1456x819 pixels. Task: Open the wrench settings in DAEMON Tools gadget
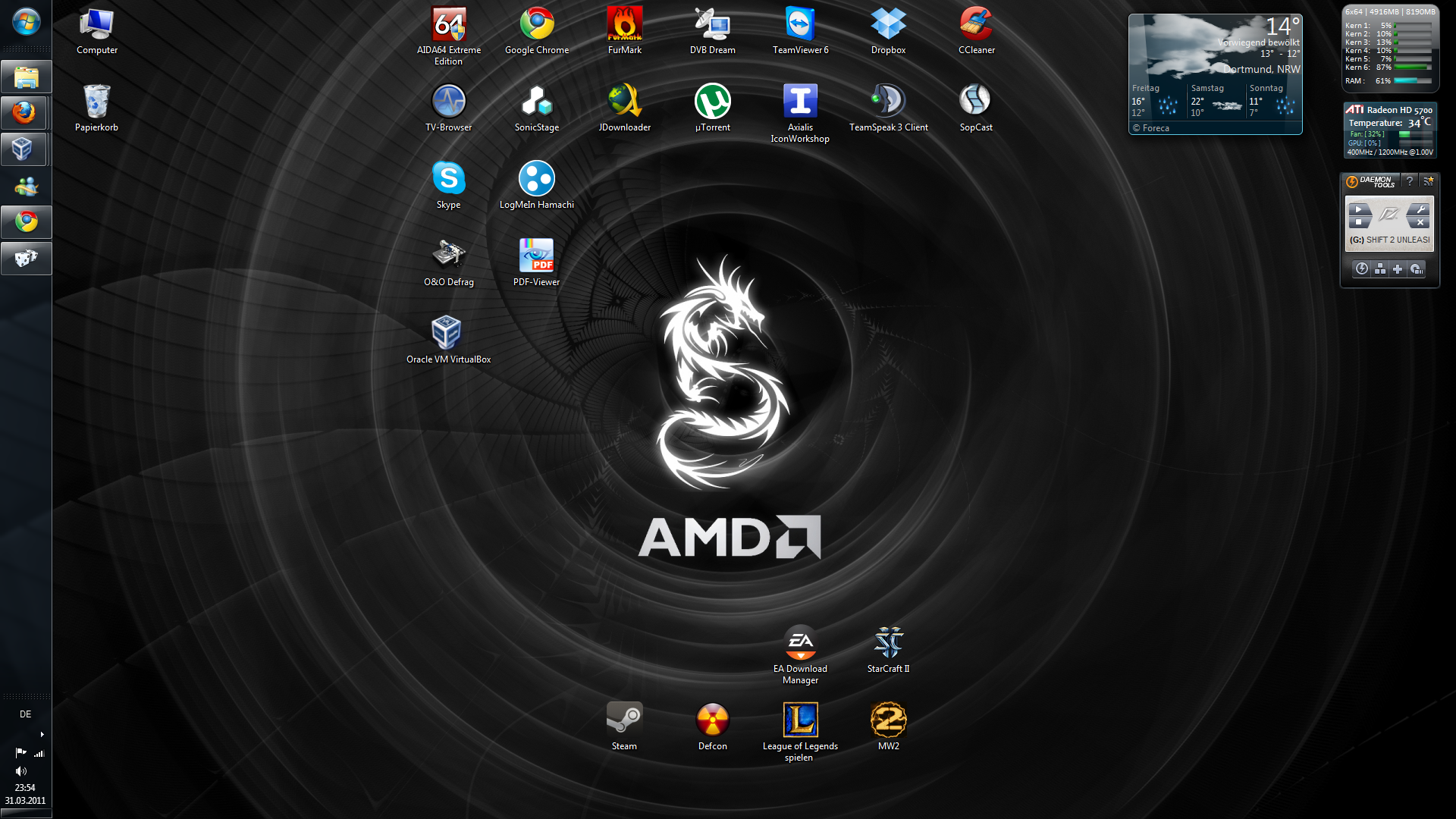[x=1420, y=209]
